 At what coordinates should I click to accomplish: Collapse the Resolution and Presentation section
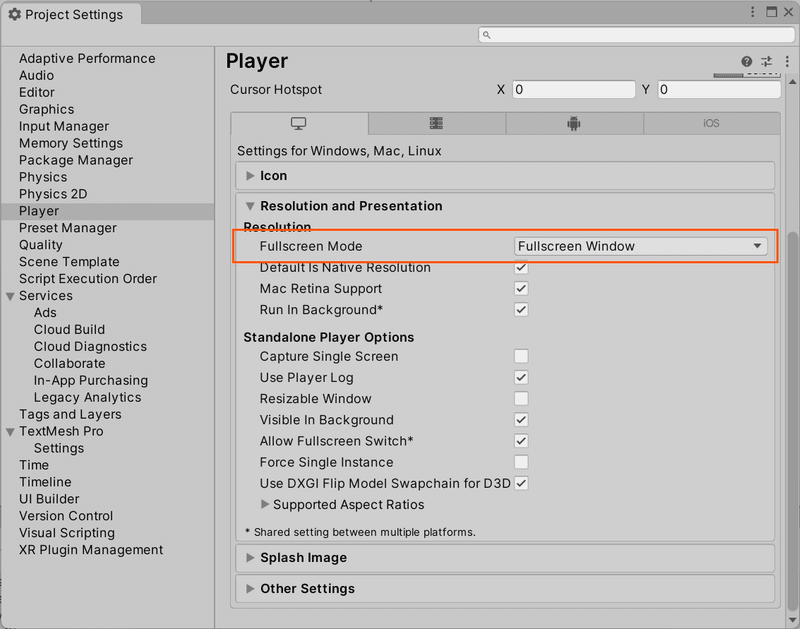pyautogui.click(x=249, y=206)
